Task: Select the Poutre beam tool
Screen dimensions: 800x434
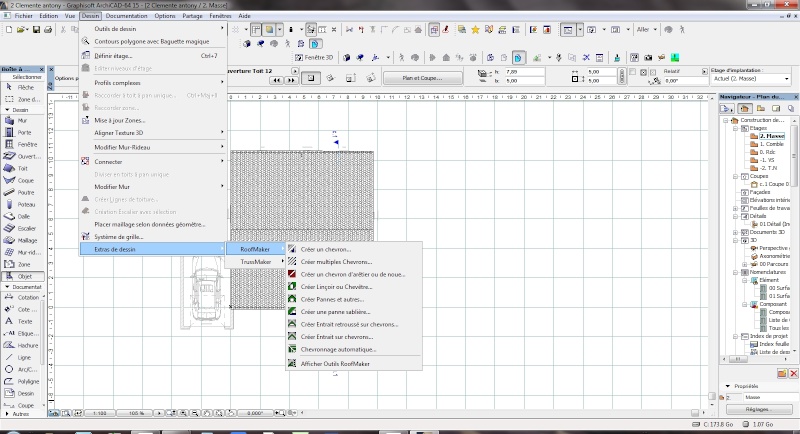Action: 22,193
